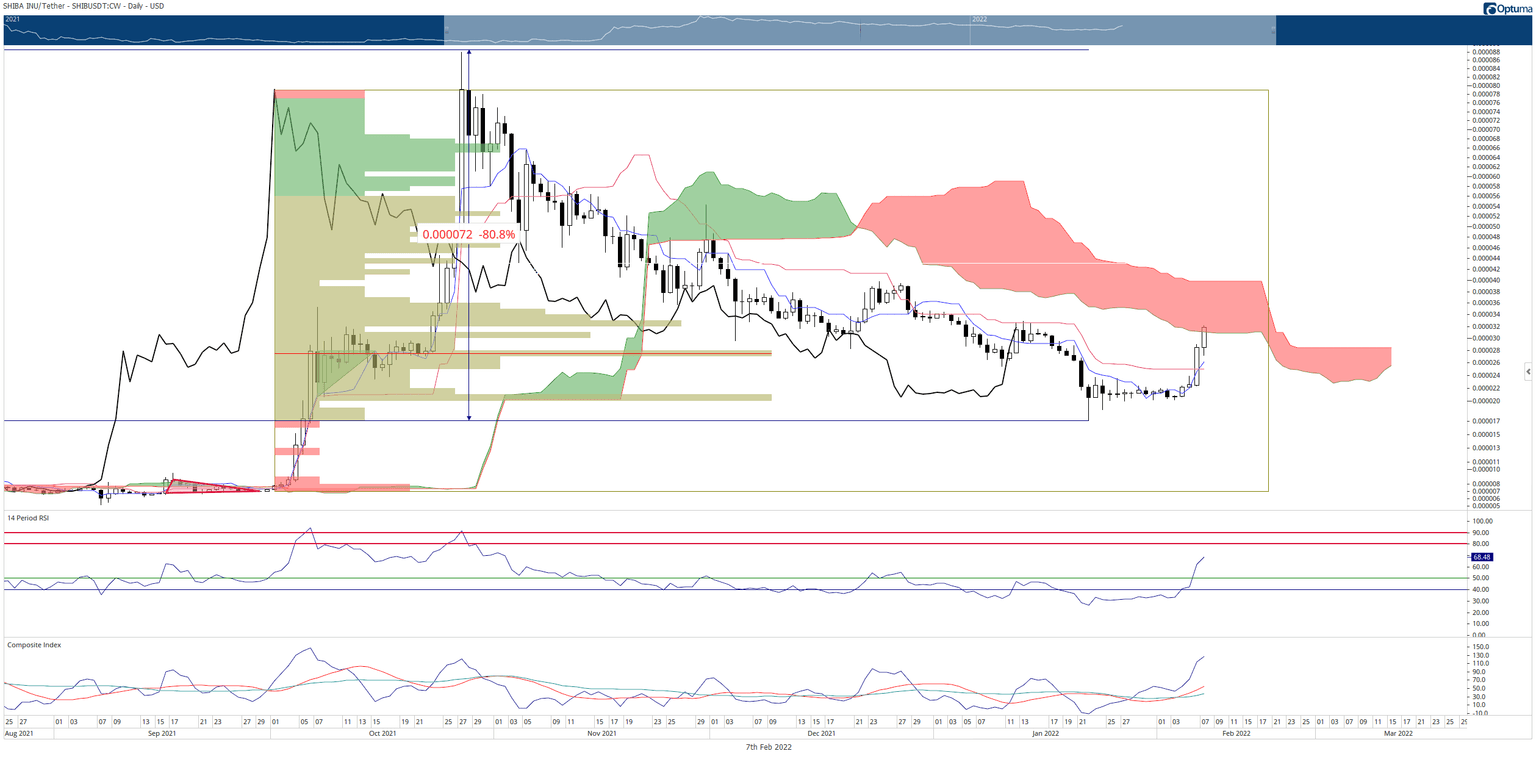The width and height of the screenshot is (1536, 759).
Task: Click the '-10.0' value on Composite Index axis
Action: point(1481,713)
